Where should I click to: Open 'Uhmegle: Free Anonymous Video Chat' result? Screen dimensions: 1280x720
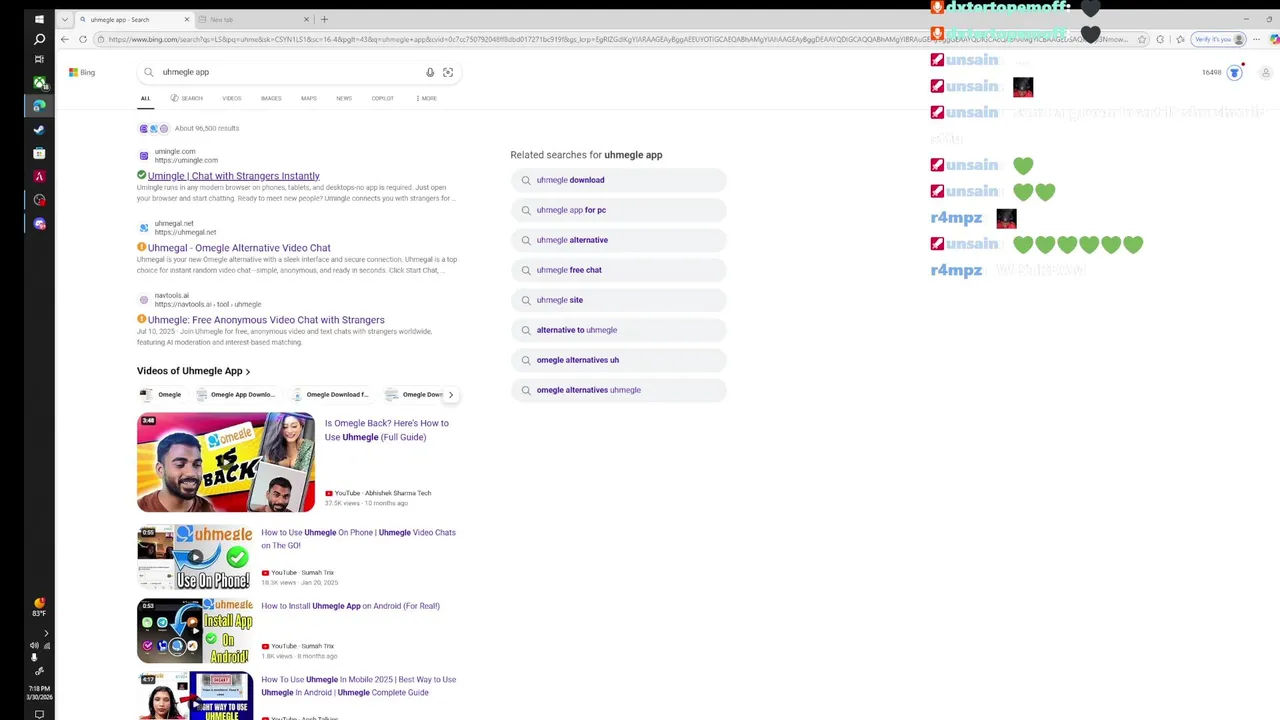[266, 320]
